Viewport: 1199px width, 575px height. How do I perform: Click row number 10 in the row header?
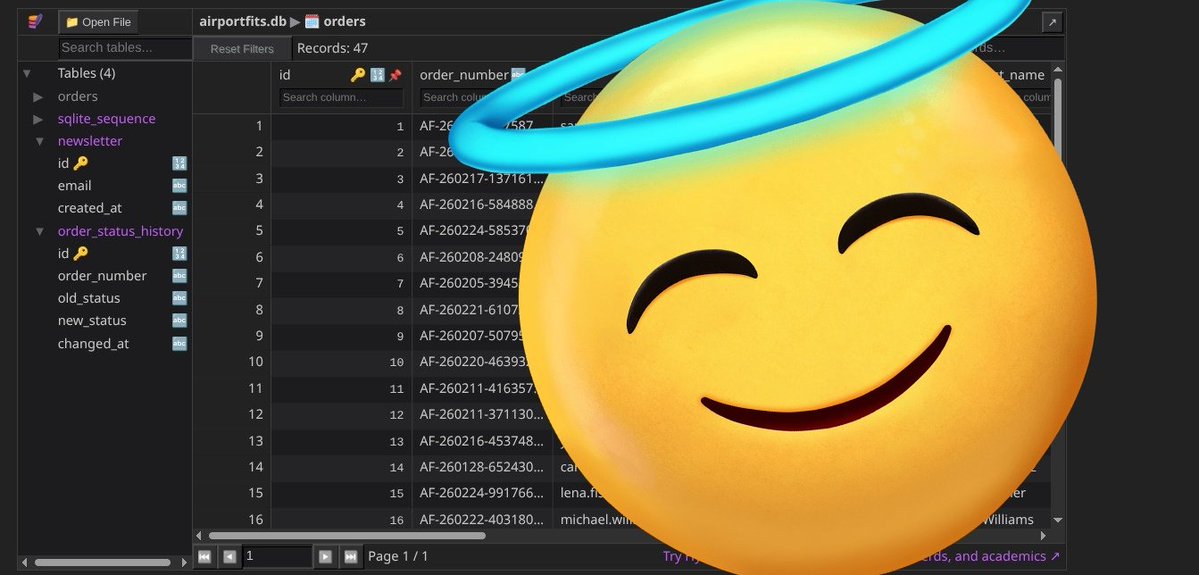[x=231, y=362]
